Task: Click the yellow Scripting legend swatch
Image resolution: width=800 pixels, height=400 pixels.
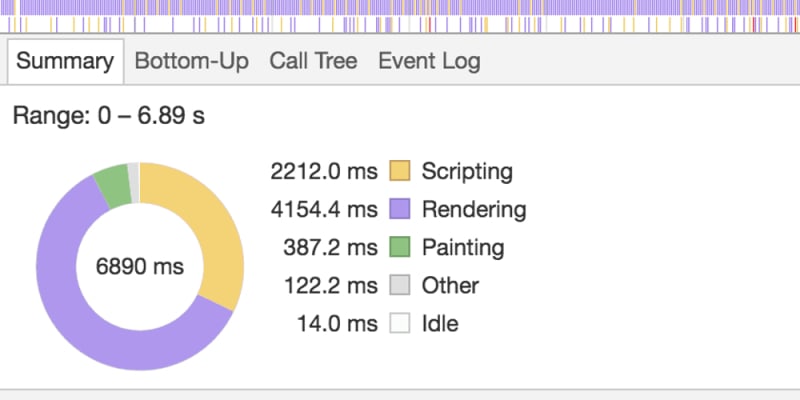Action: (x=400, y=171)
